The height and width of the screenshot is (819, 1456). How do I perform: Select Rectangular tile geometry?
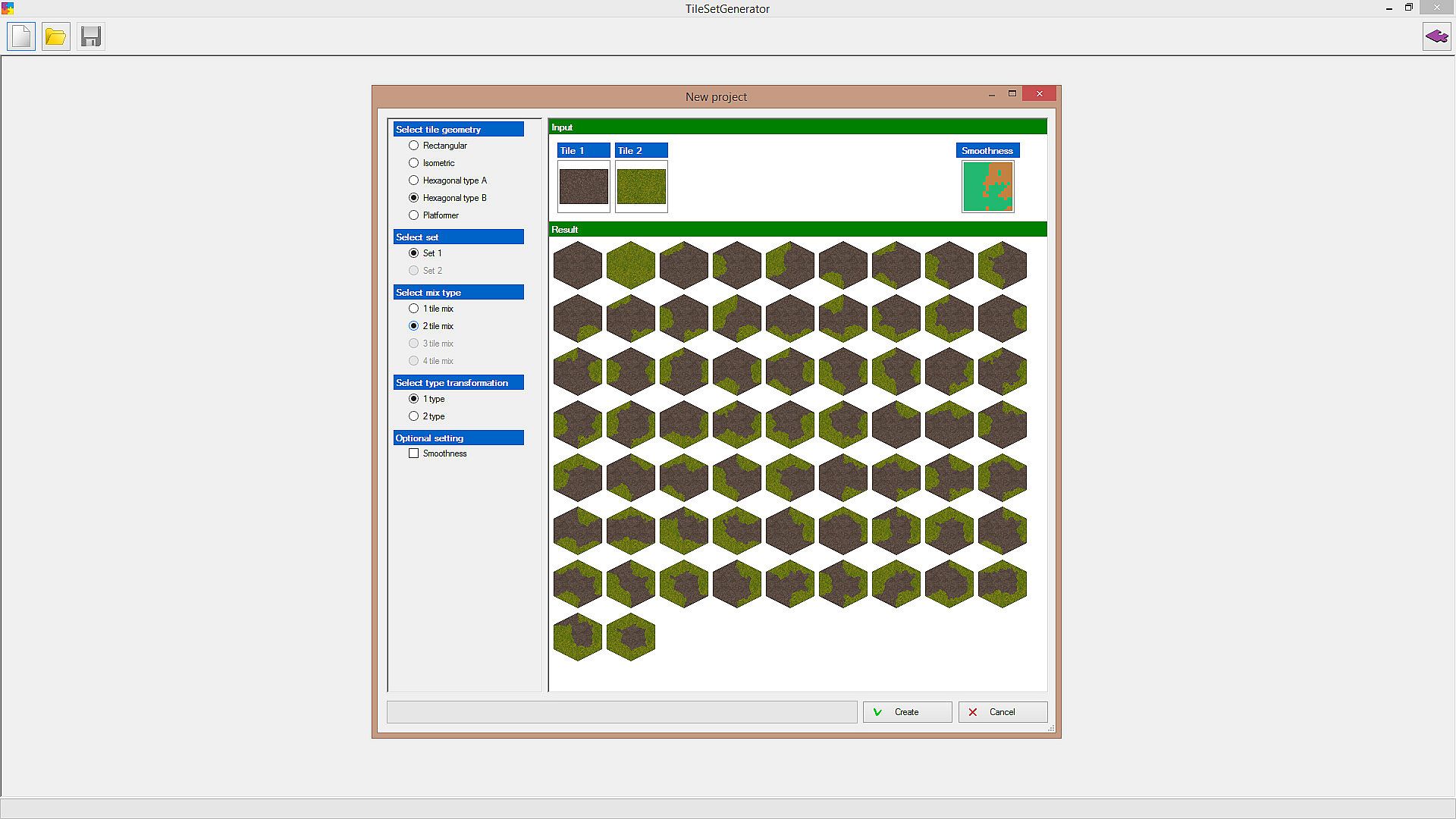point(414,146)
